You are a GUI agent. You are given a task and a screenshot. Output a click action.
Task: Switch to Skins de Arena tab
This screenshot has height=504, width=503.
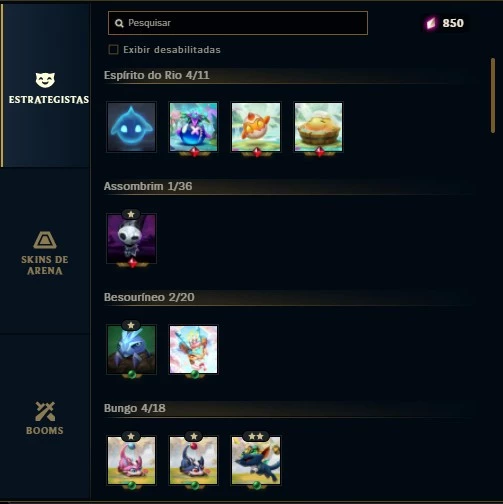pos(45,253)
